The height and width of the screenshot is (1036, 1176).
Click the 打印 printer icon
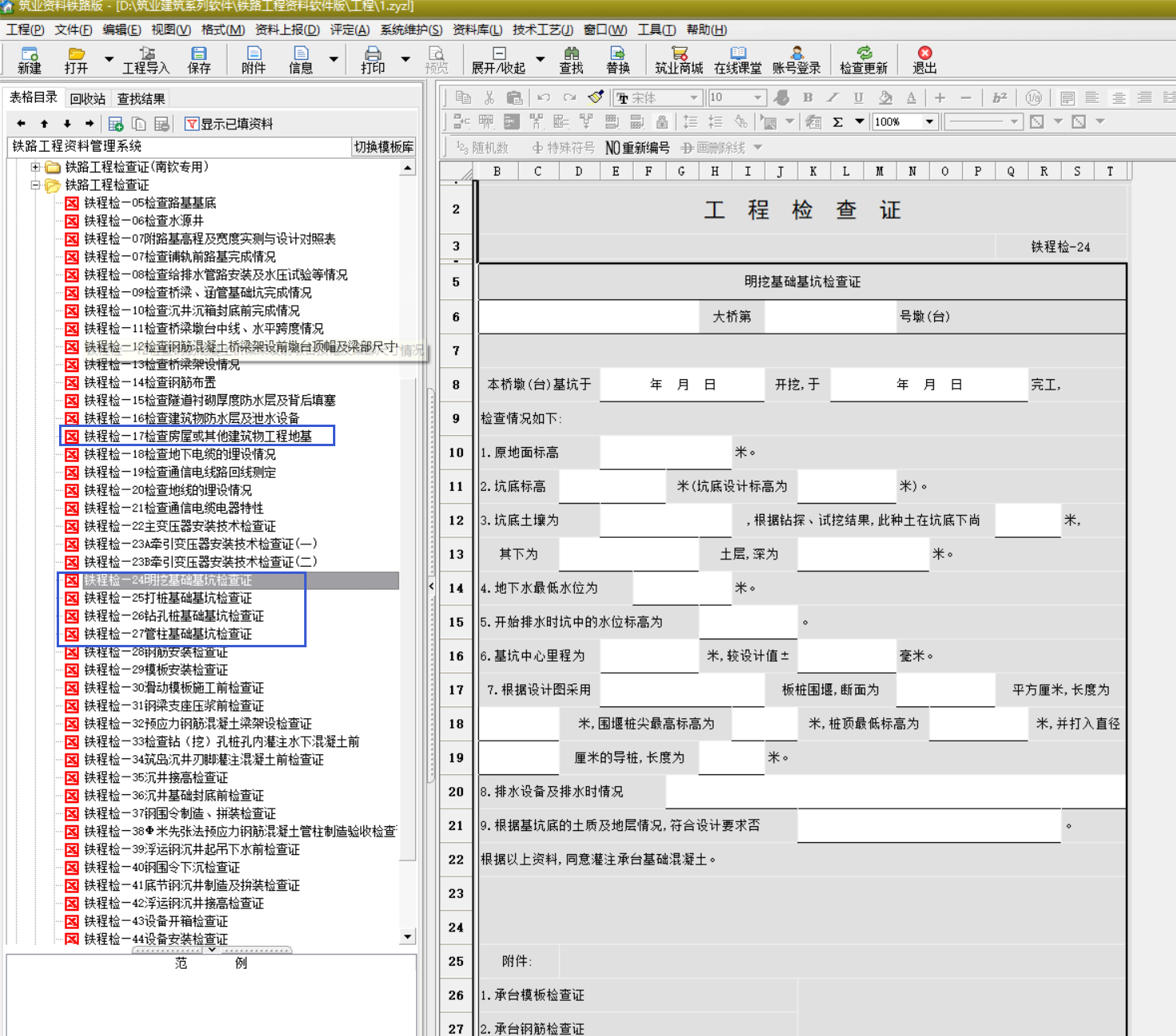pyautogui.click(x=373, y=54)
